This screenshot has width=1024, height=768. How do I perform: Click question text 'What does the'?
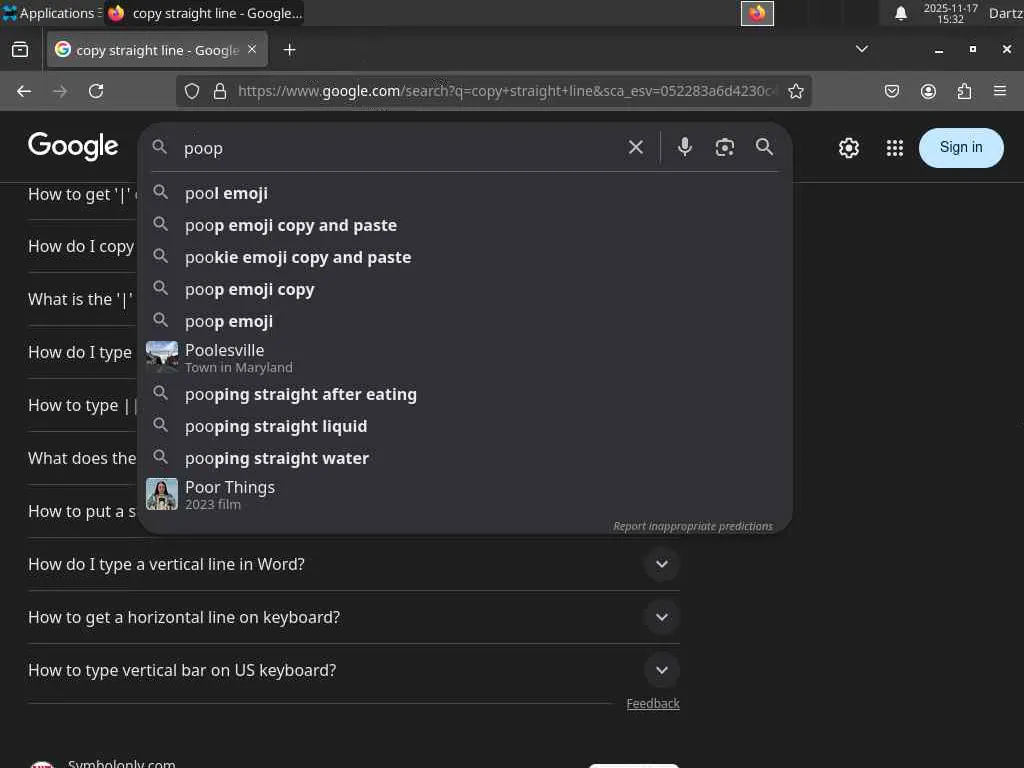point(82,458)
